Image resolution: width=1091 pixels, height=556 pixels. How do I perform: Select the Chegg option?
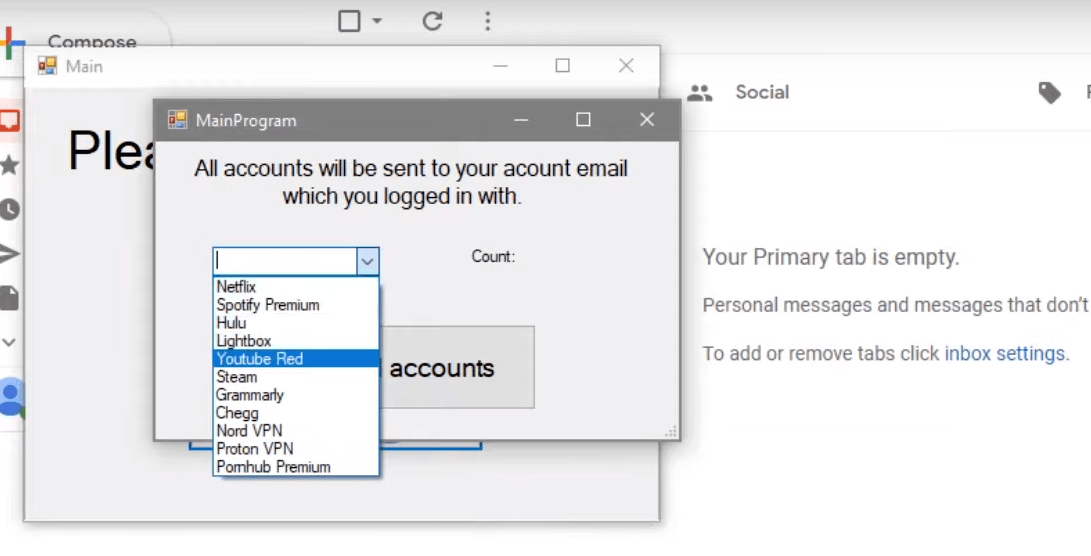tap(296, 413)
